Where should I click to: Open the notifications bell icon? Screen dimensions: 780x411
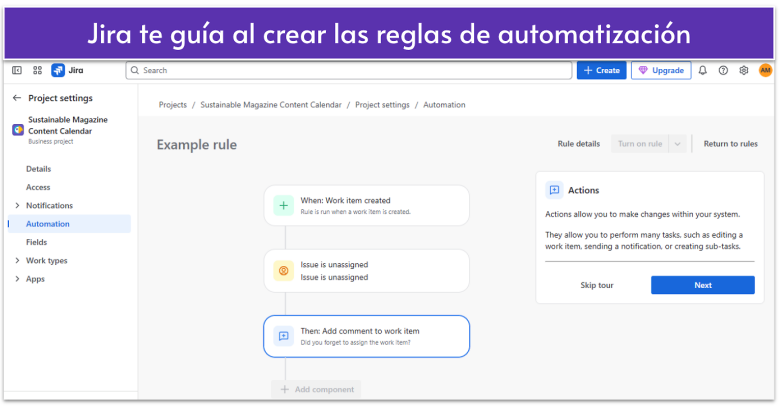pos(702,71)
